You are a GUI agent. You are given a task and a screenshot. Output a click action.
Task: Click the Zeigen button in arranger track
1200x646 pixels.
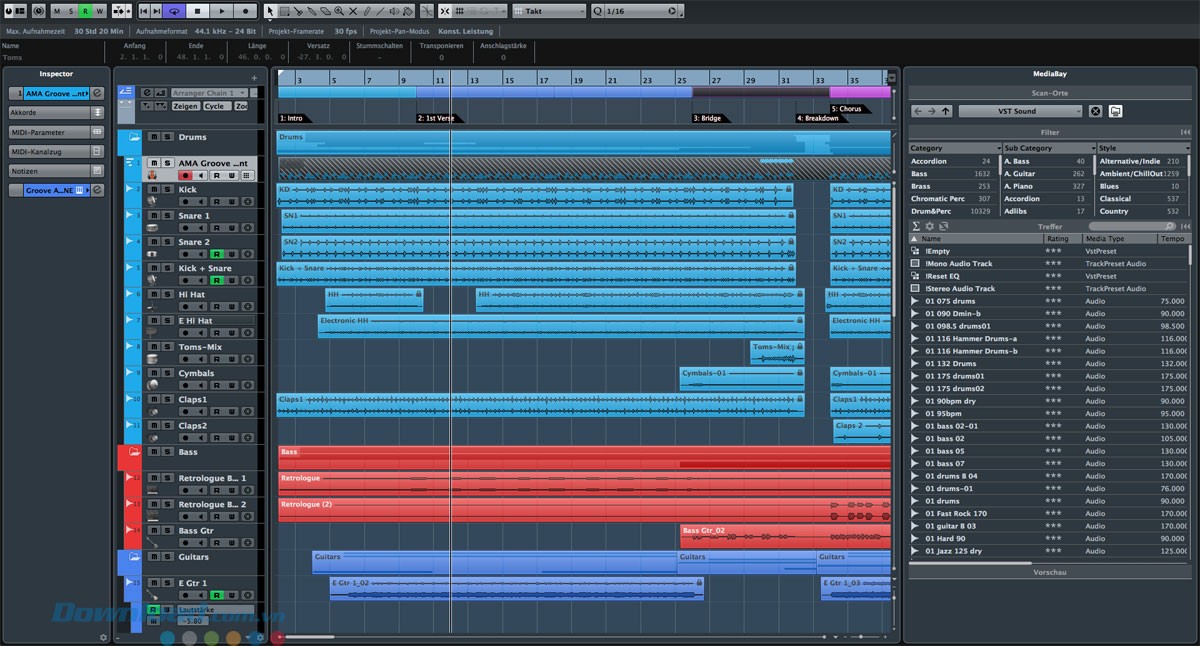185,106
